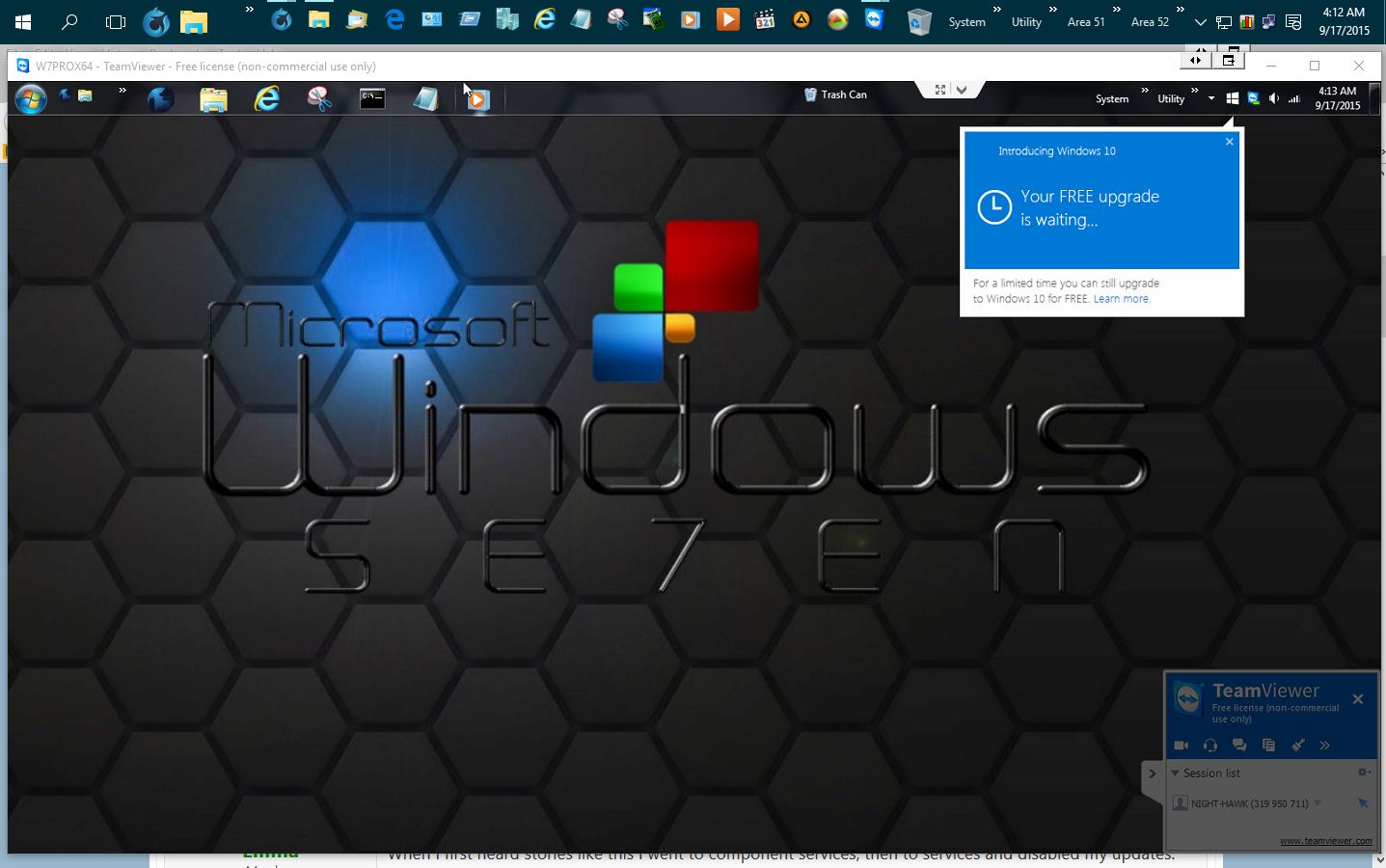The width and height of the screenshot is (1386, 868).
Task: Open www.teamviewer.com link
Action: (1326, 841)
